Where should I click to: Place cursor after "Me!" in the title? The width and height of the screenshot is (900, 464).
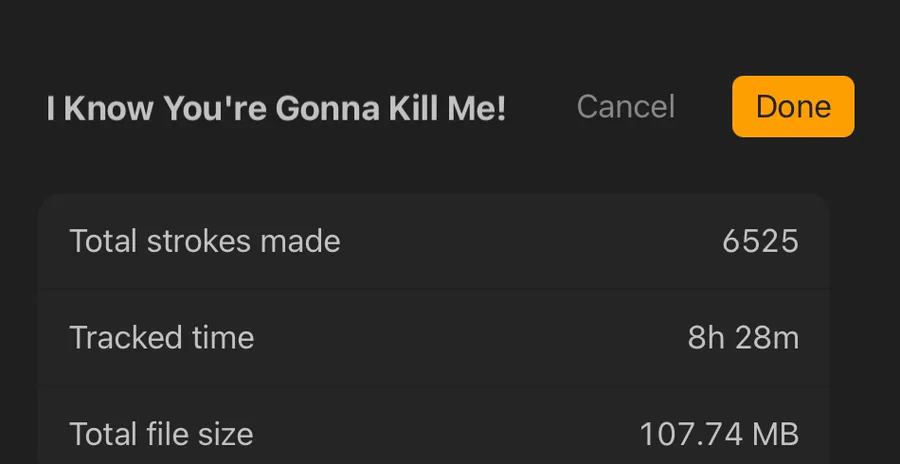tap(507, 109)
